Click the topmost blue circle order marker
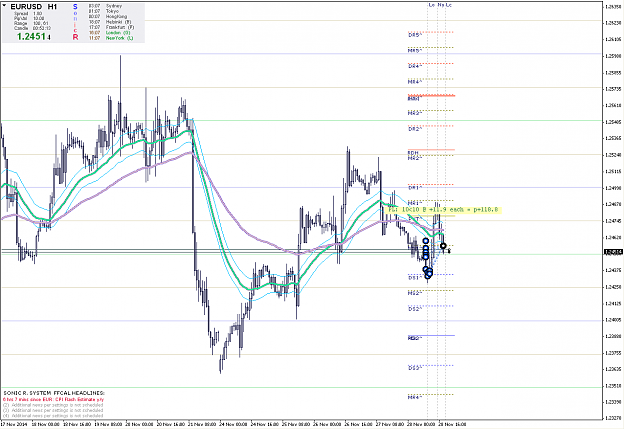 426,241
